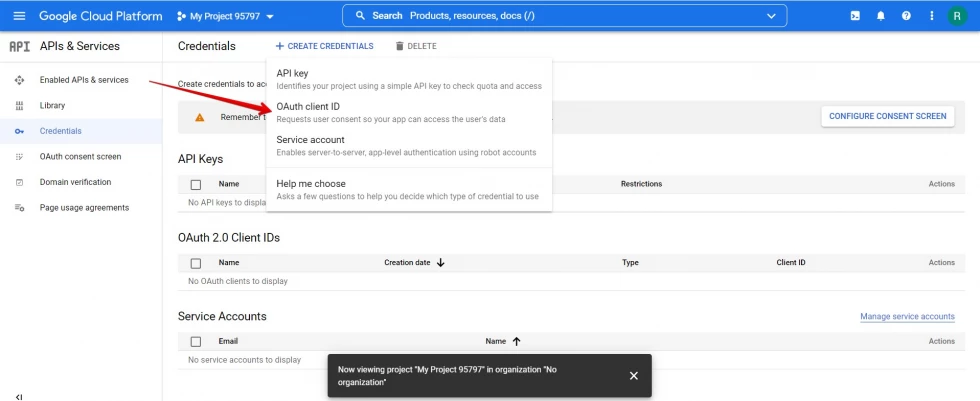980x401 pixels.
Task: Open the My Project 95797 project selector
Action: click(226, 16)
